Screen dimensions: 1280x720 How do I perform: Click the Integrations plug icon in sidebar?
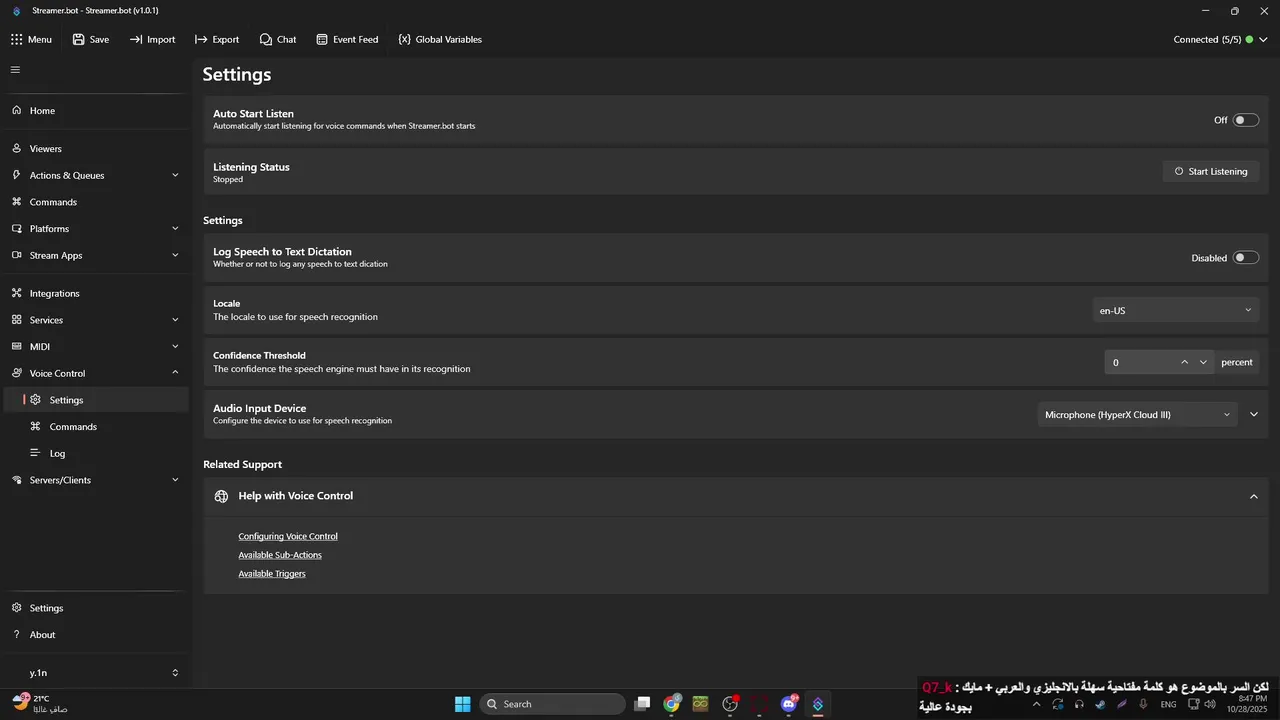(17, 294)
